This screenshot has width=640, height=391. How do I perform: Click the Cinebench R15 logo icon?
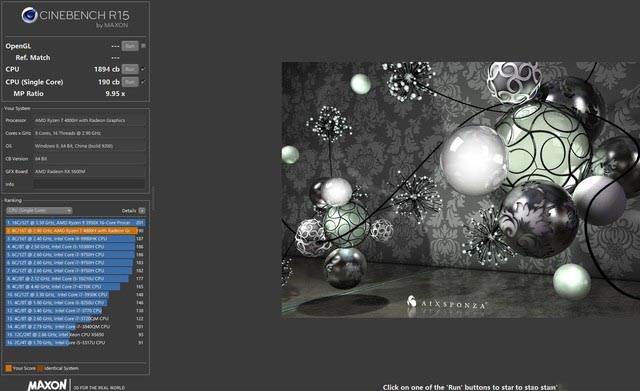(29, 15)
